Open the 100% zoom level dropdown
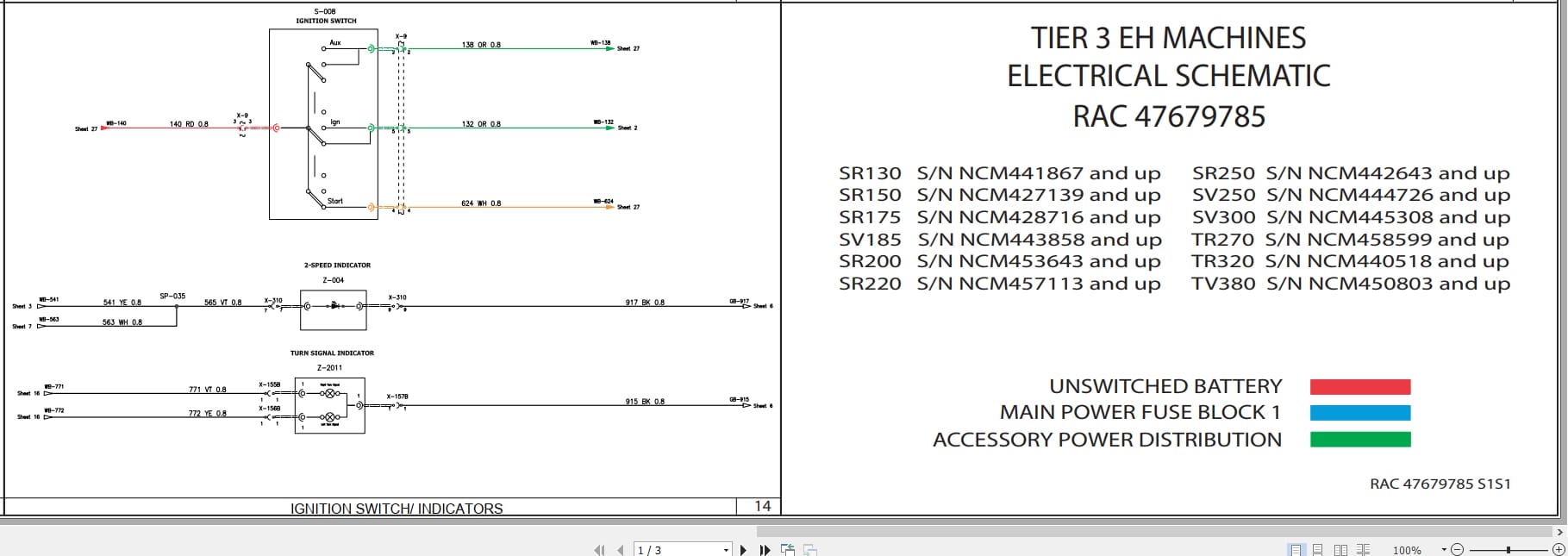The width and height of the screenshot is (1568, 556). pos(1444,550)
